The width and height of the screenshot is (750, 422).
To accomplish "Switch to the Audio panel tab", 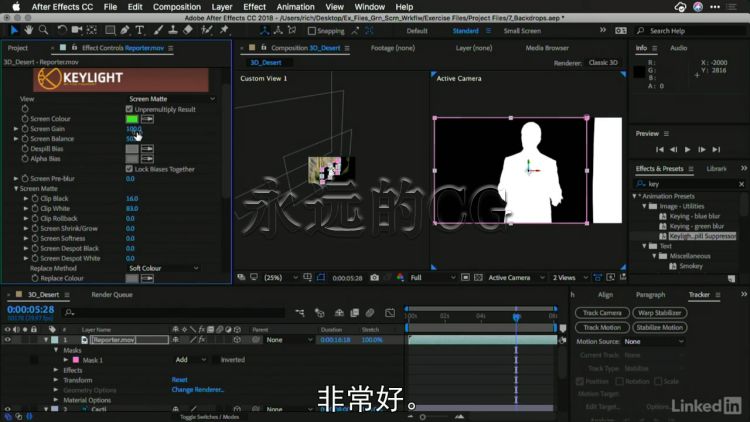I will coord(678,48).
